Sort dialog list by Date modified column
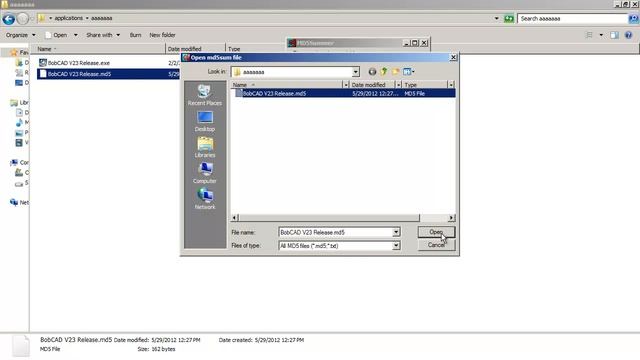Image resolution: width=640 pixels, height=360 pixels. point(372,85)
